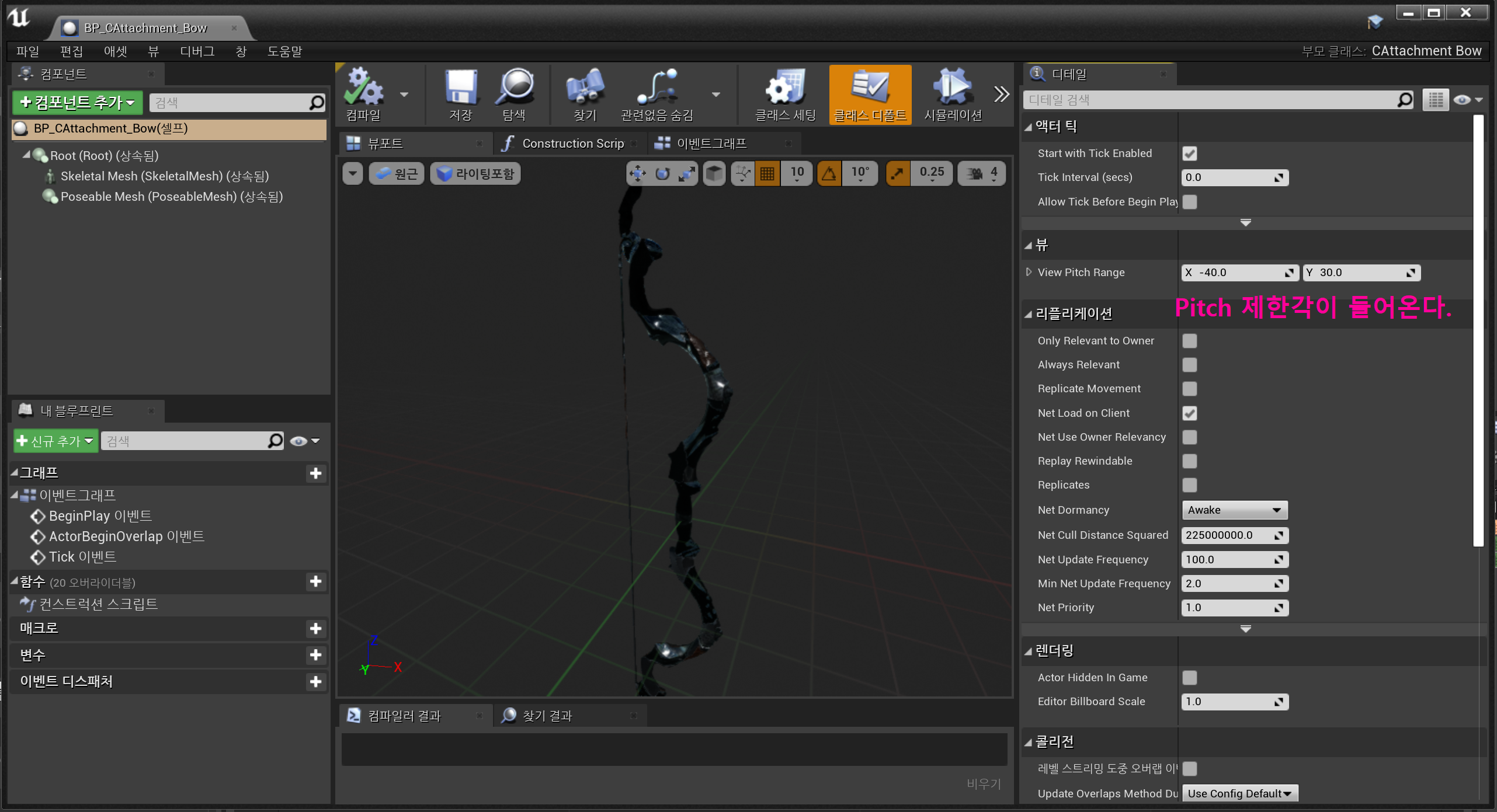The width and height of the screenshot is (1497, 812).
Task: Open Class Settings (클래스 세팅) icon
Action: (785, 89)
